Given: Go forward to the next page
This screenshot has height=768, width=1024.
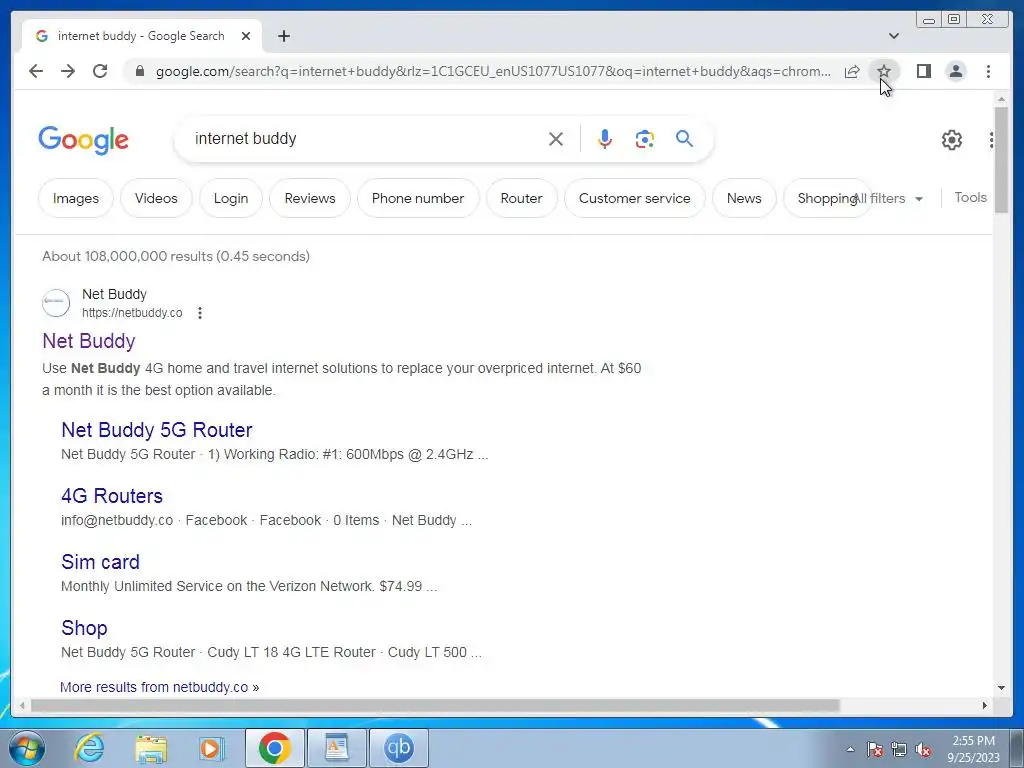Looking at the screenshot, I should coord(68,71).
